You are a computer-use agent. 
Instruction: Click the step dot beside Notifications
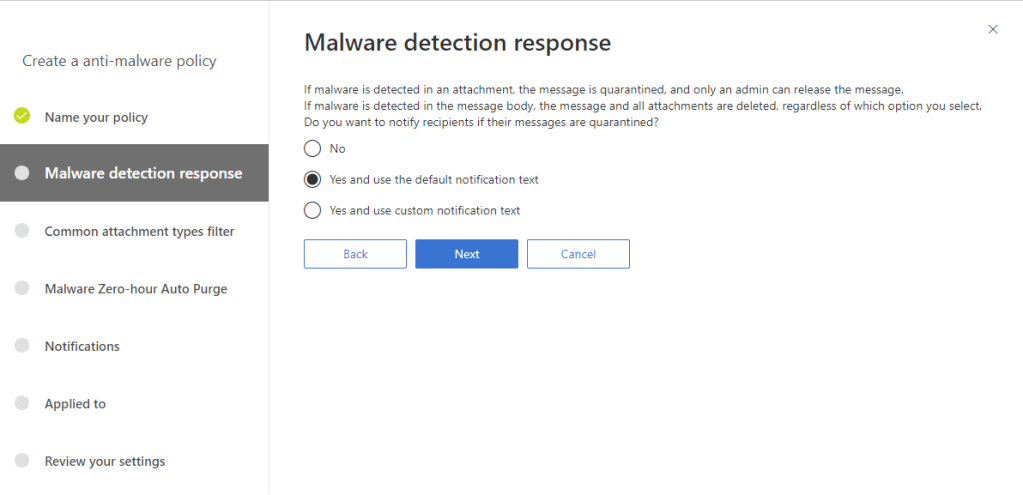[x=22, y=346]
